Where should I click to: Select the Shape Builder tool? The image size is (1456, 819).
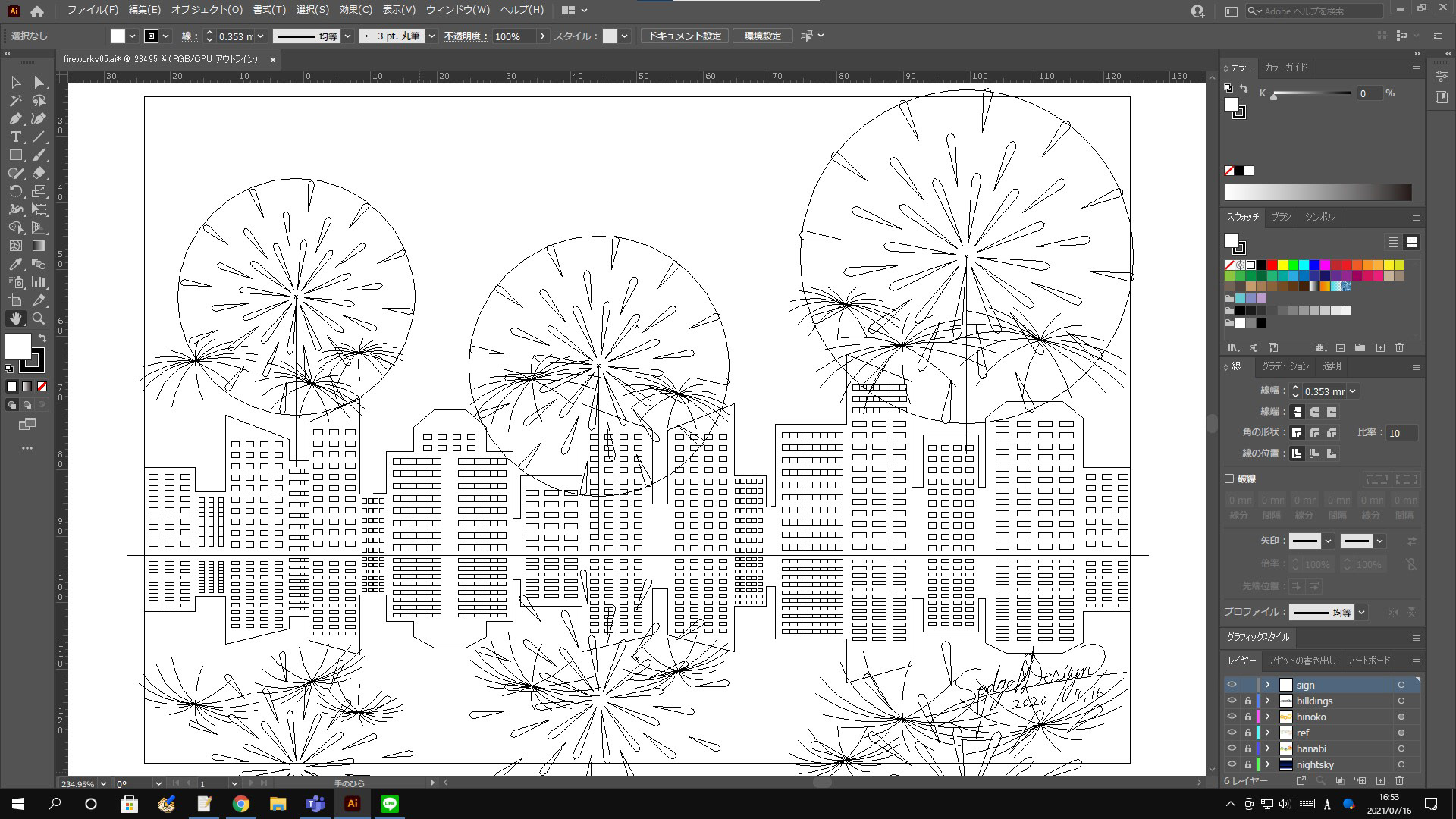[16, 227]
